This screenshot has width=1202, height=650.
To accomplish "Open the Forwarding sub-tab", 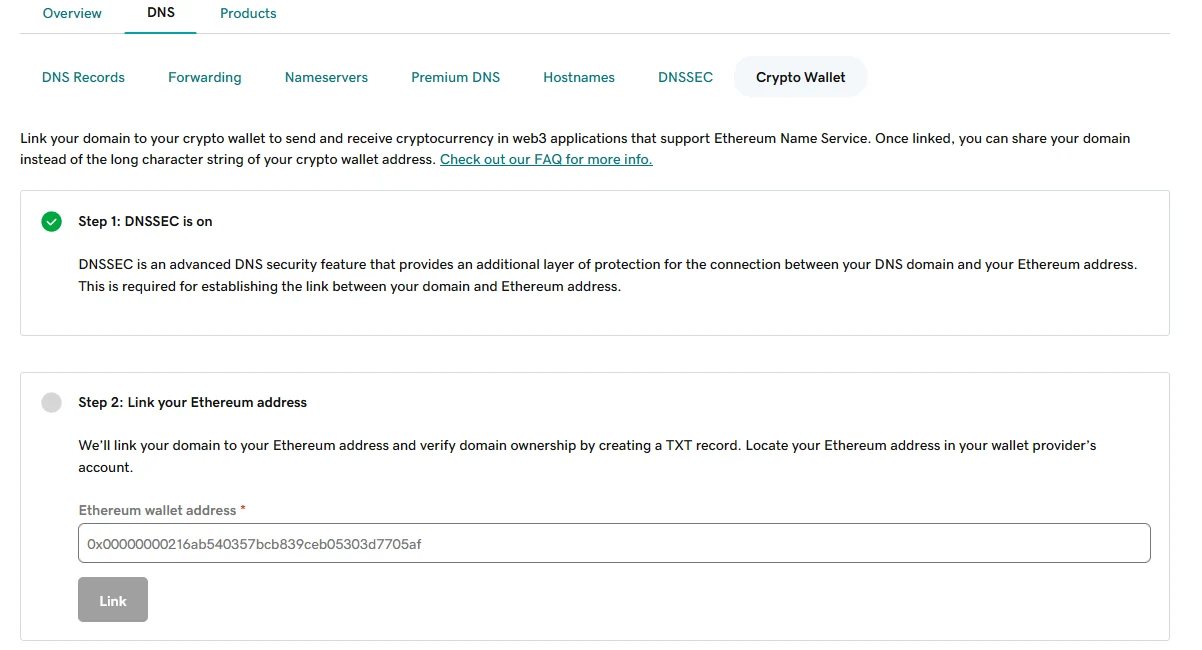I will [x=205, y=77].
